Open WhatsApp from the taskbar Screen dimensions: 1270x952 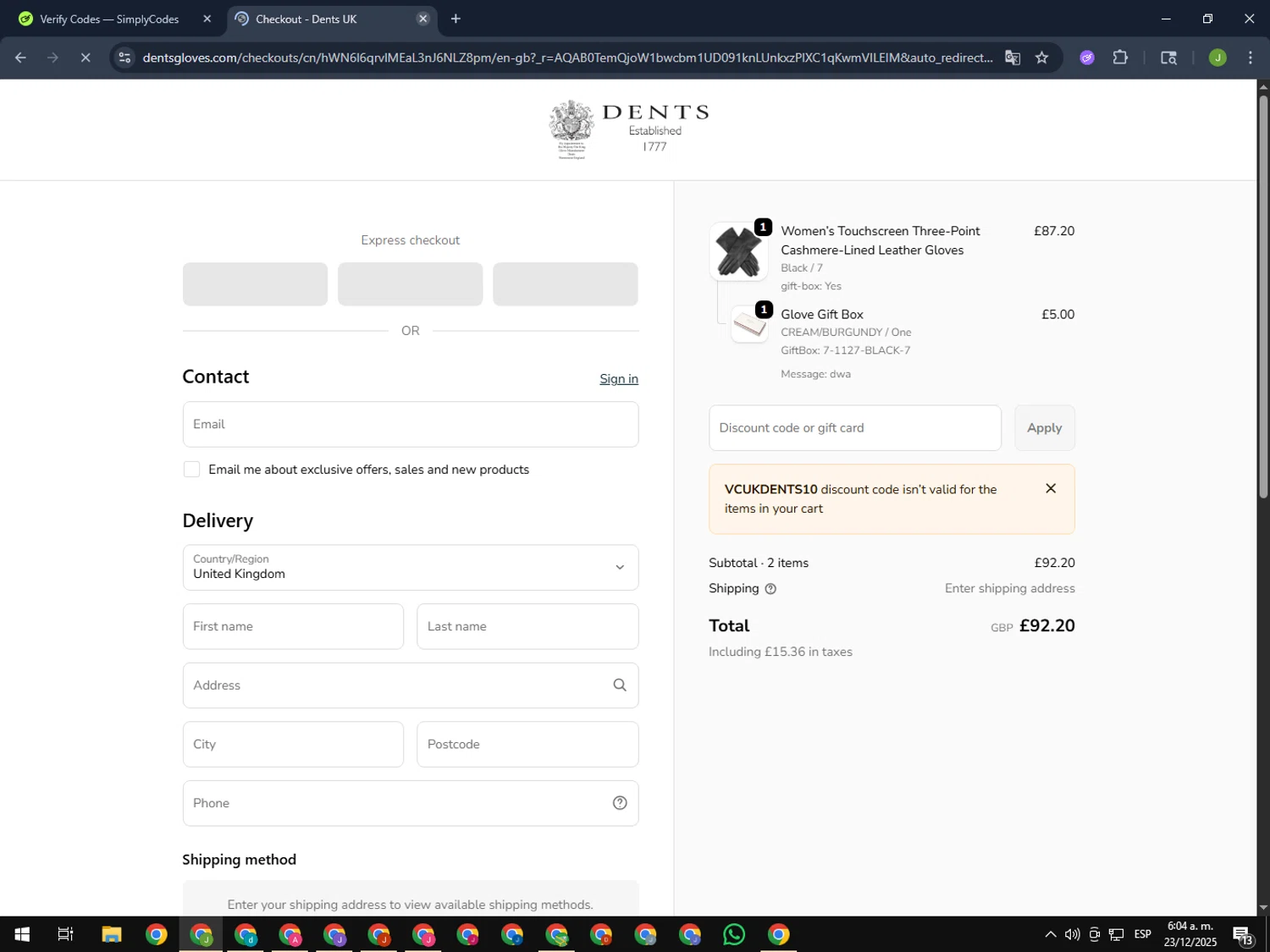pyautogui.click(x=734, y=934)
